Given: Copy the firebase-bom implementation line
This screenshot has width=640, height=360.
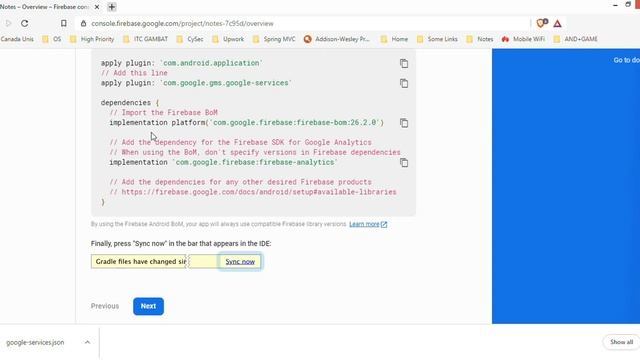Looking at the screenshot, I should click(x=404, y=123).
